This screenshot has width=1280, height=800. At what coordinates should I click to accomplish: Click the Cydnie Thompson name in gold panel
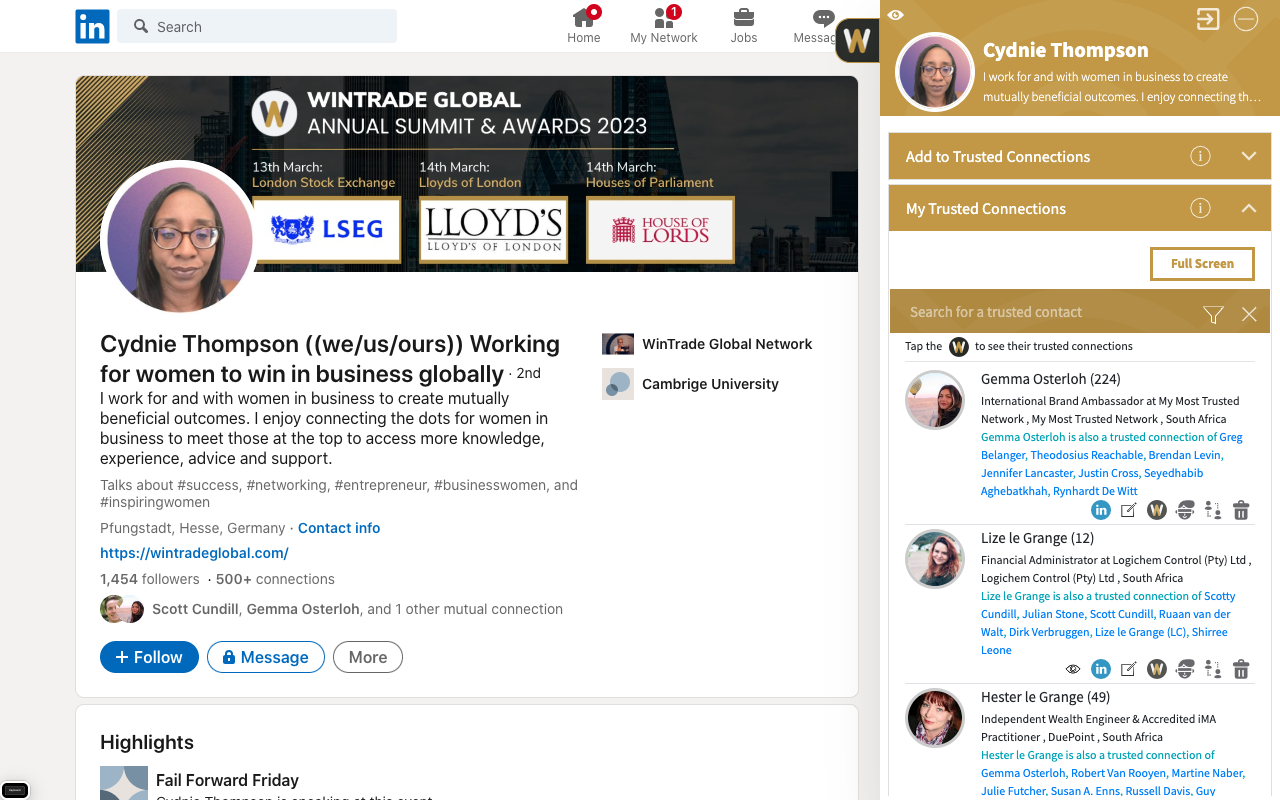(1065, 50)
